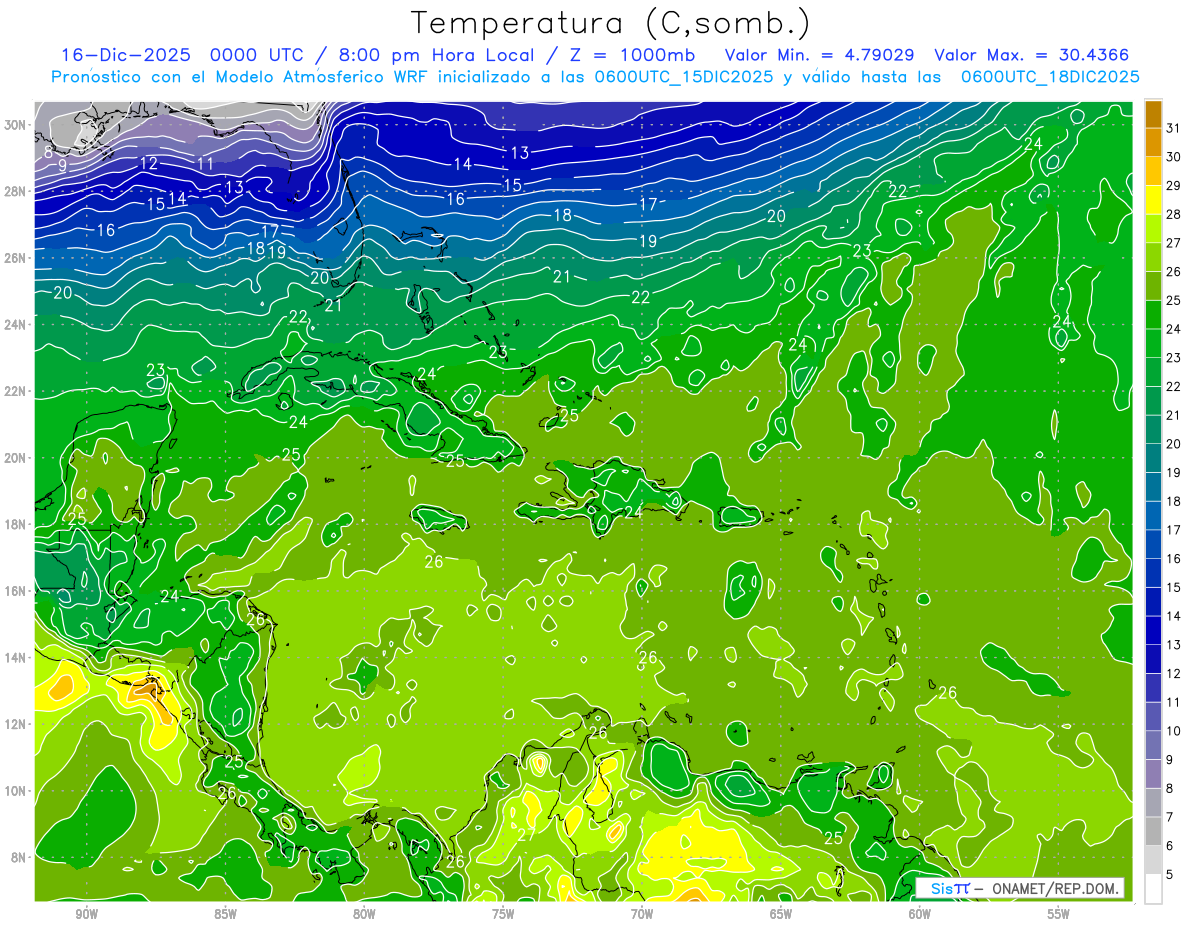The height and width of the screenshot is (927, 1200).
Task: Click the 65W longitude axis label
Action: [781, 914]
